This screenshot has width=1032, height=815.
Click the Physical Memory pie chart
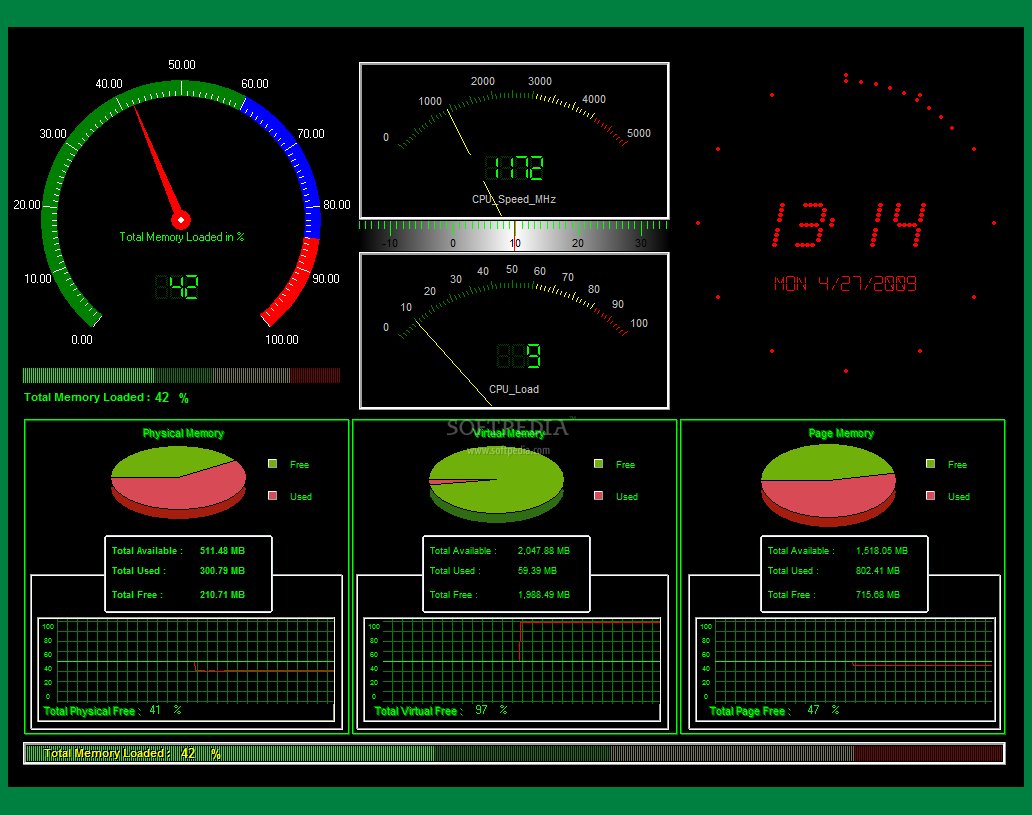(178, 482)
